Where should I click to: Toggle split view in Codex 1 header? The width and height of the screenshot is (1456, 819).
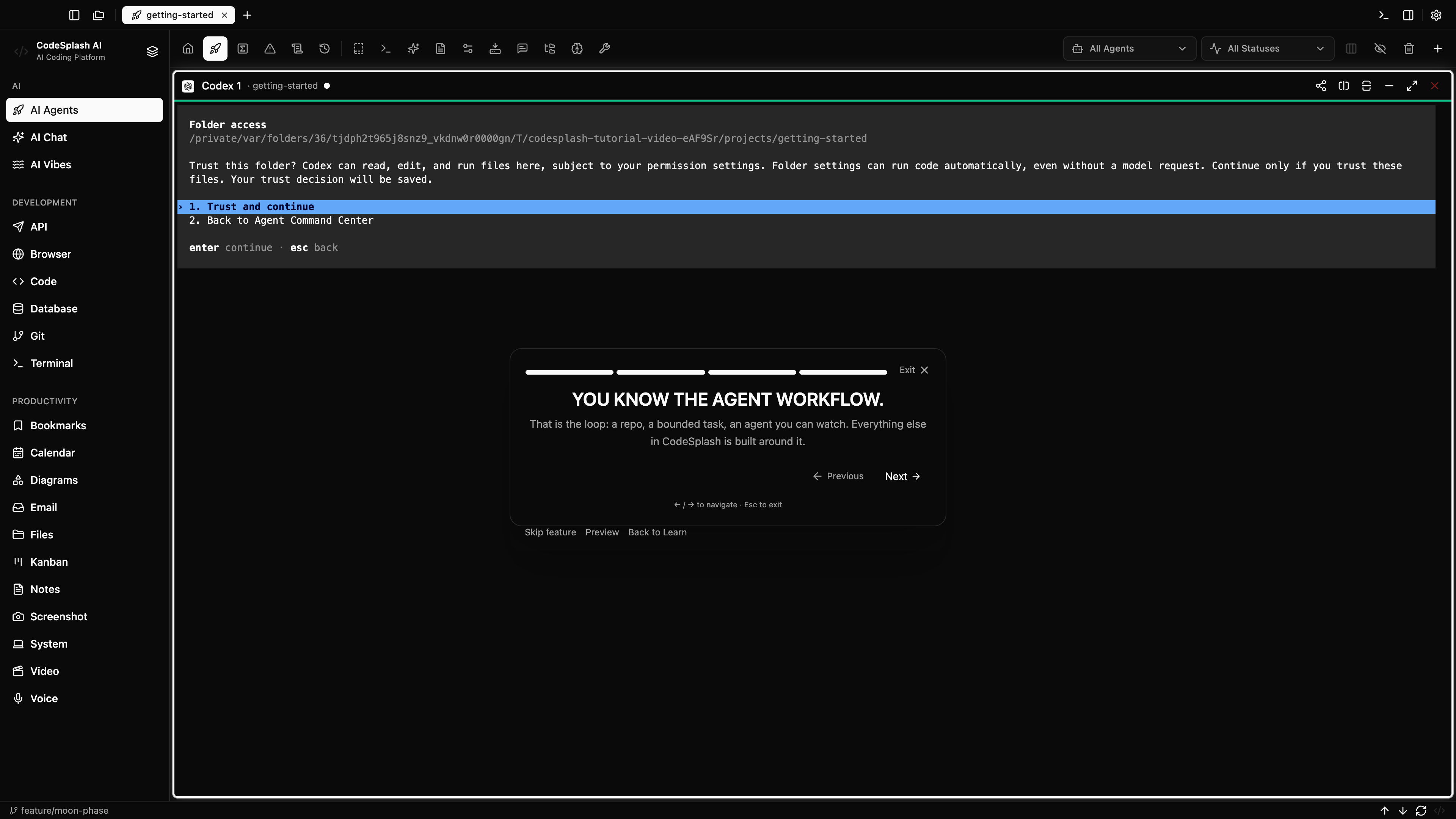coord(1343,86)
